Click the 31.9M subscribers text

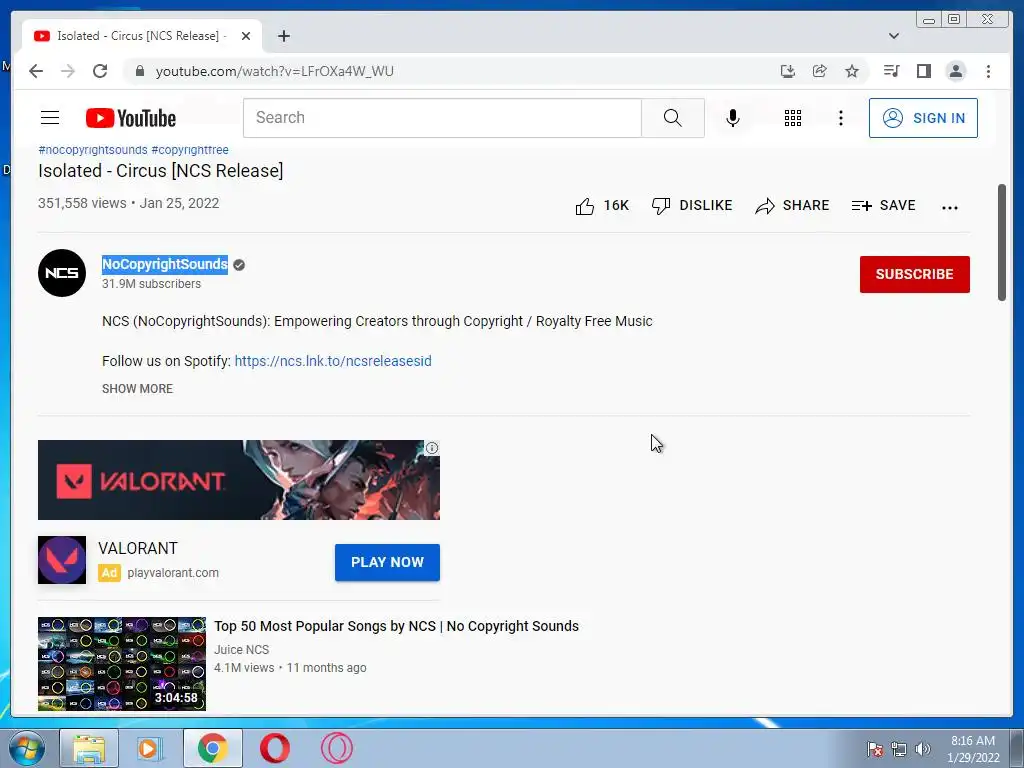click(x=152, y=284)
